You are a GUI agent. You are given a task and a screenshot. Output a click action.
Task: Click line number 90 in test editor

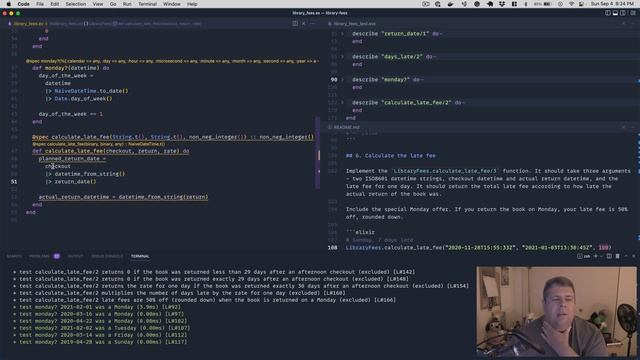334,80
